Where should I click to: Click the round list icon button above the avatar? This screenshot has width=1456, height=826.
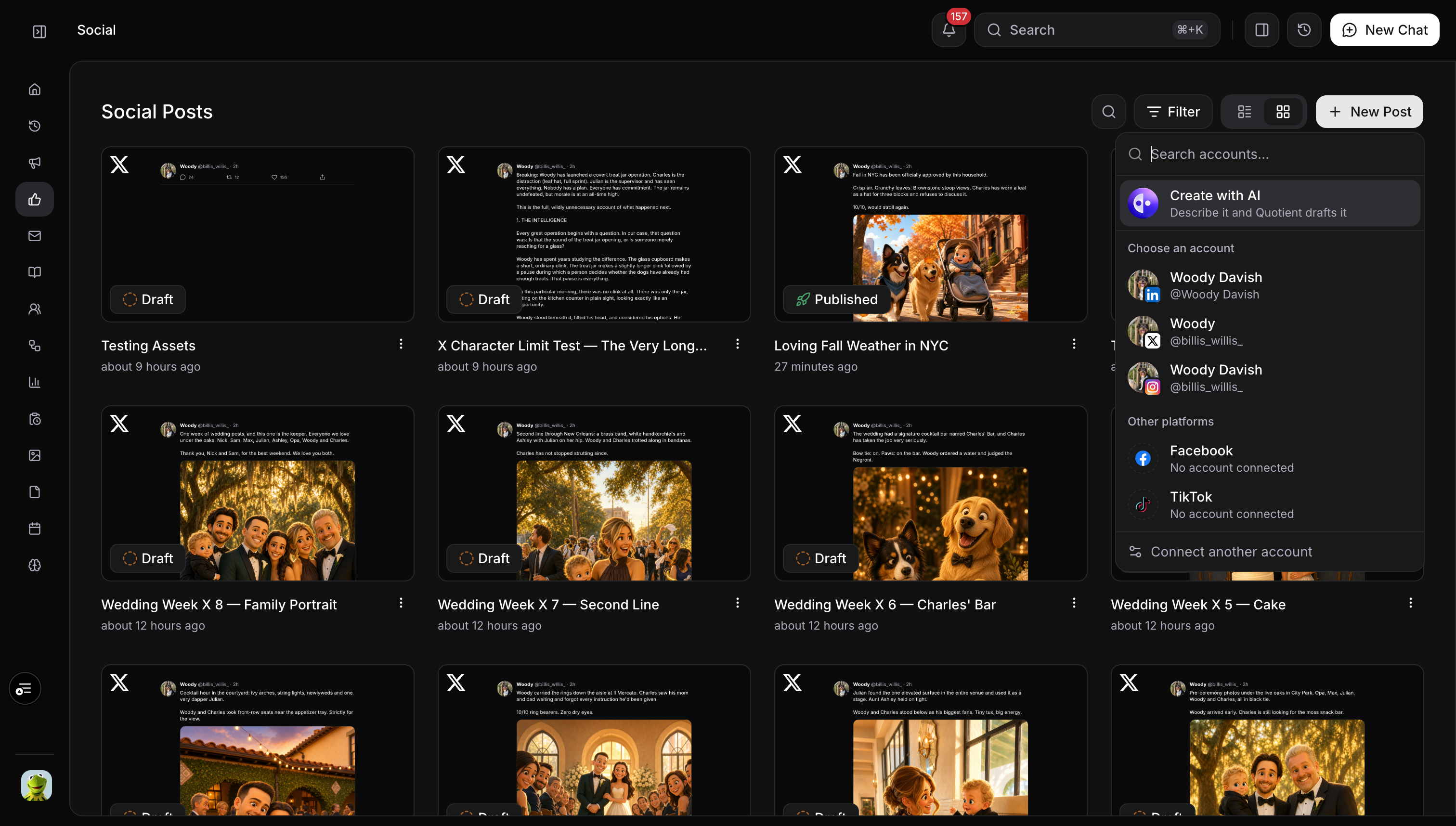(25, 689)
